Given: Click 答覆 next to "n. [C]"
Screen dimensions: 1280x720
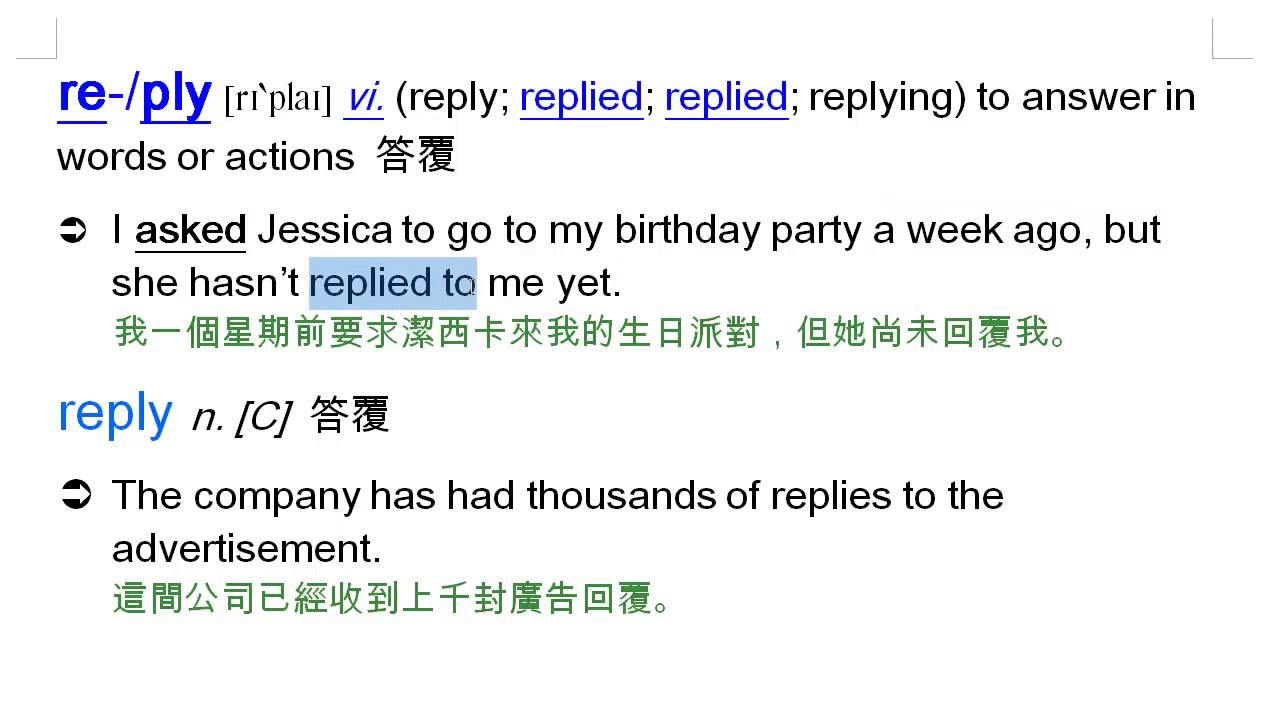Looking at the screenshot, I should (349, 416).
